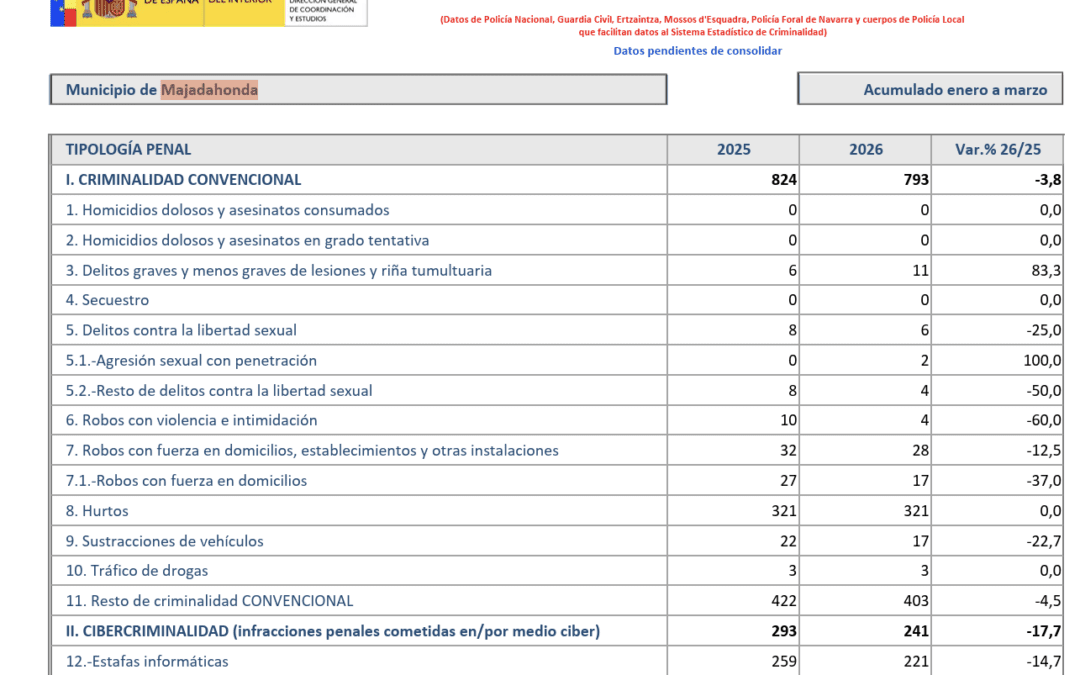Click the Spanish government coat of arms logo

110,9
